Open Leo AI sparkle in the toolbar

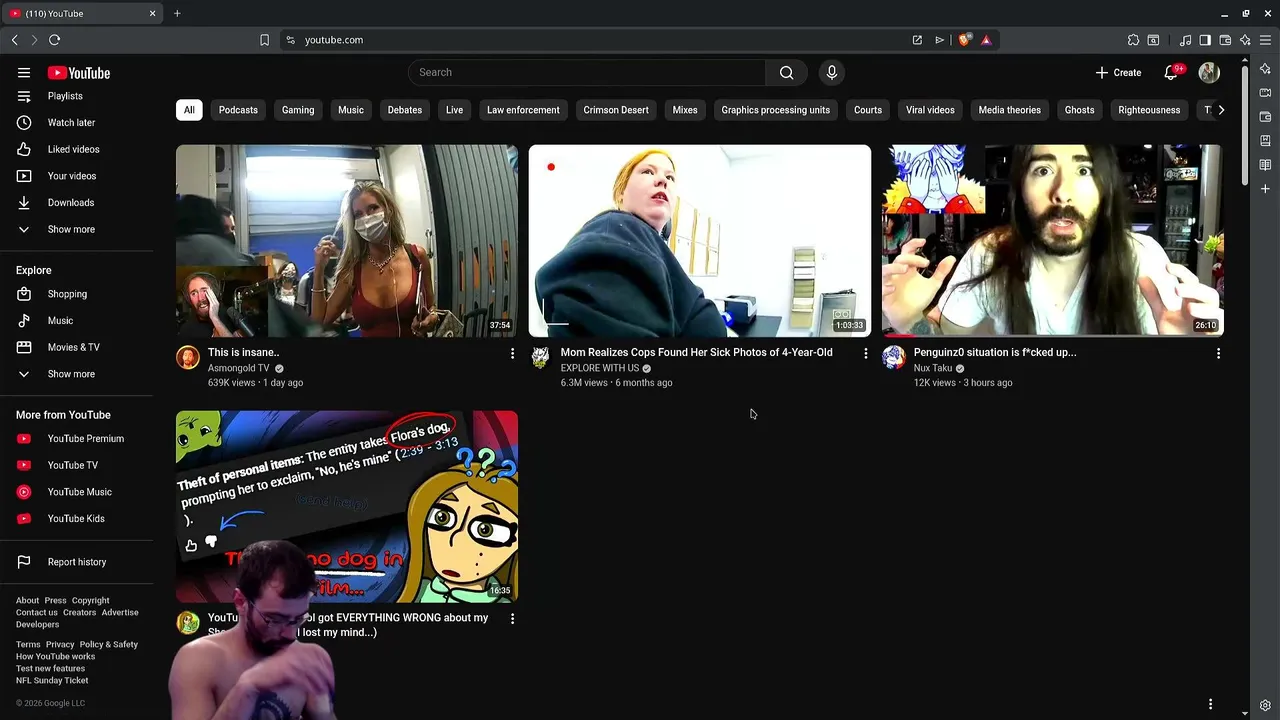click(x=1245, y=40)
